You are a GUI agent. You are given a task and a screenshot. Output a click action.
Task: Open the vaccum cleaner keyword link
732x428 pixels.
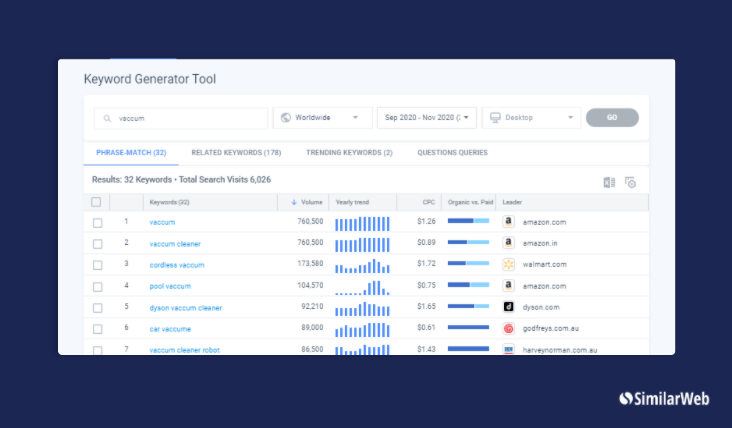(175, 244)
